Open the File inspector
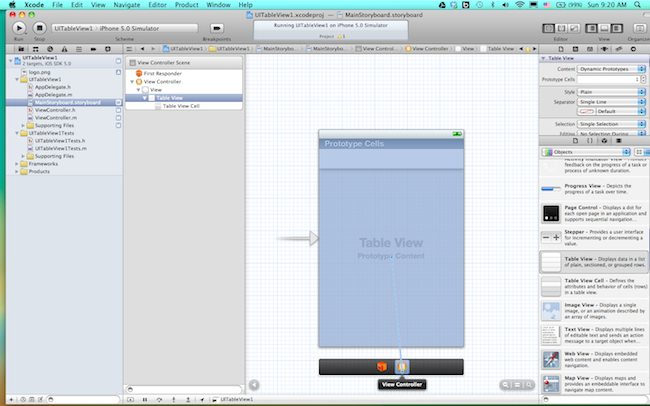Viewport: 650px width, 406px height. [x=561, y=49]
